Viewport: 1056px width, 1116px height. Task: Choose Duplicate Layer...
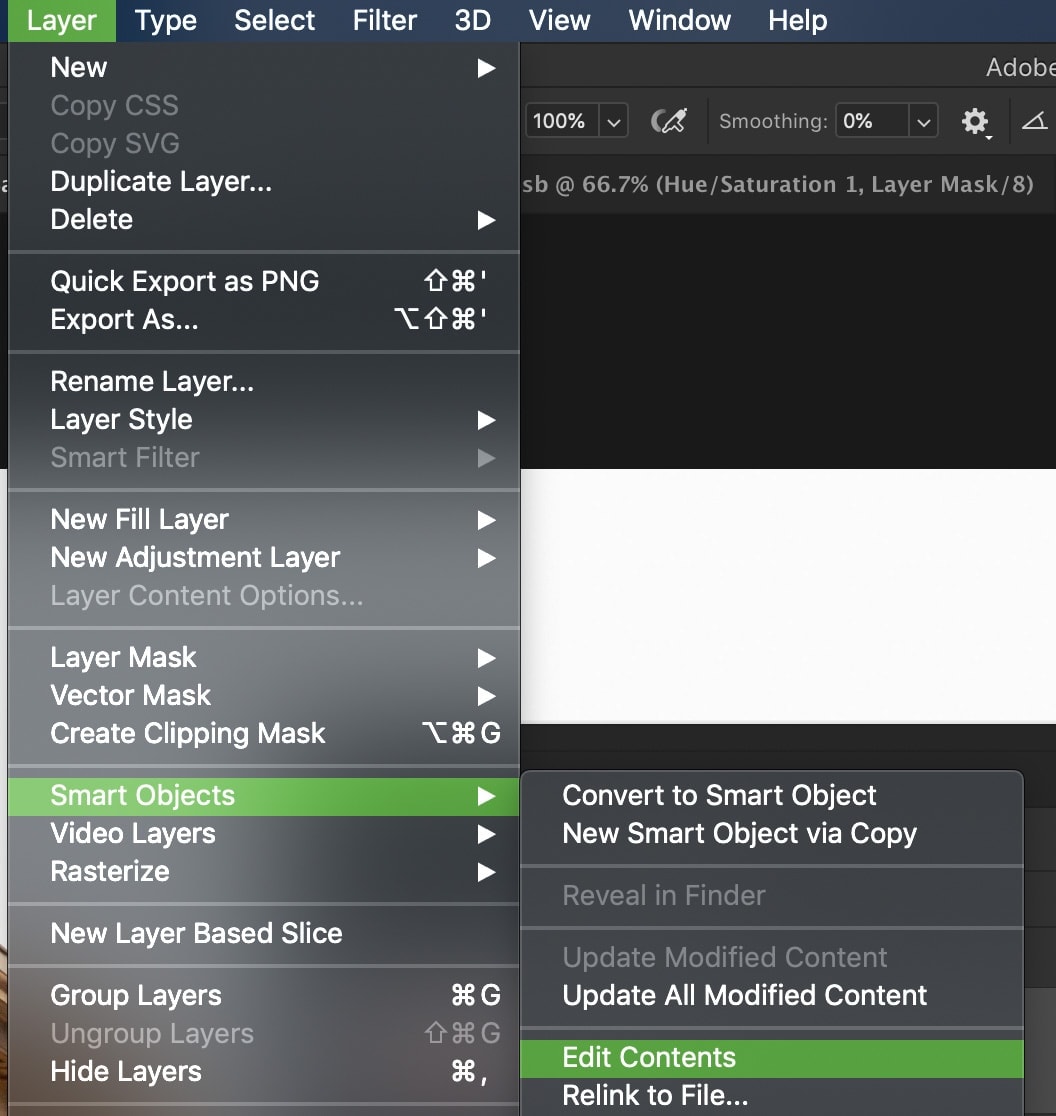click(x=264, y=181)
